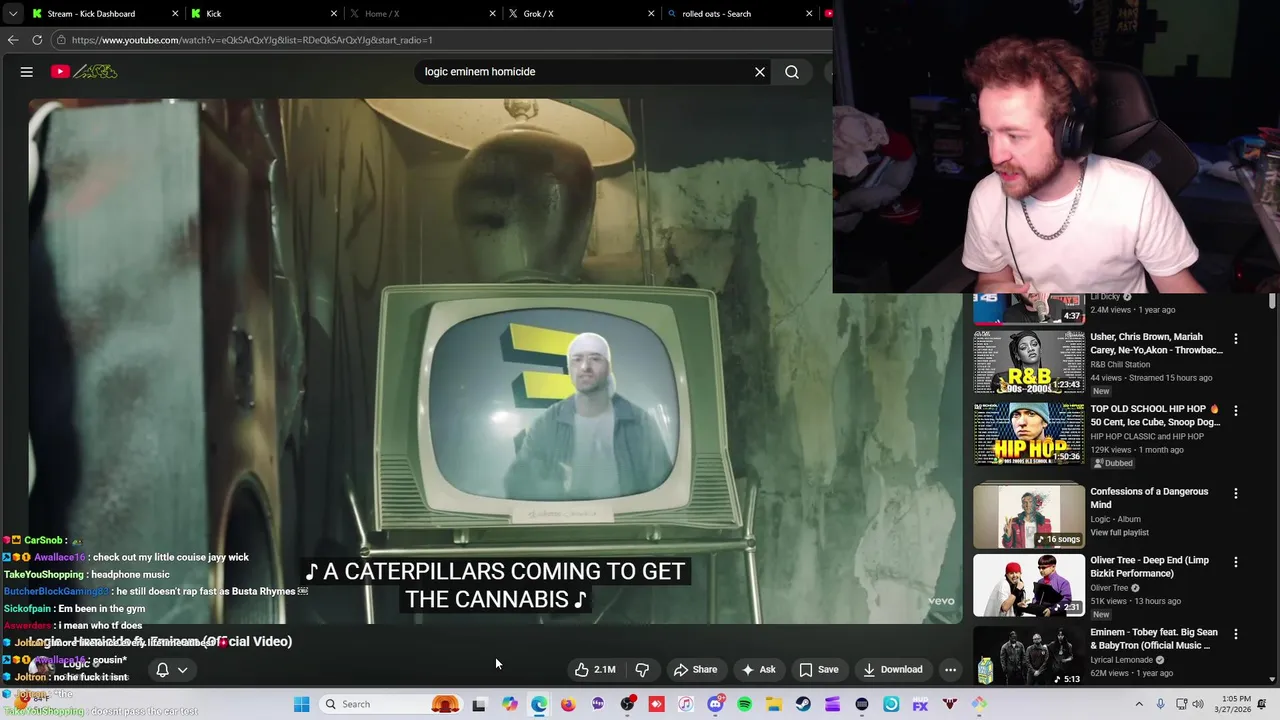The width and height of the screenshot is (1280, 720).
Task: Open iTunes music app on taskbar
Action: point(685,704)
